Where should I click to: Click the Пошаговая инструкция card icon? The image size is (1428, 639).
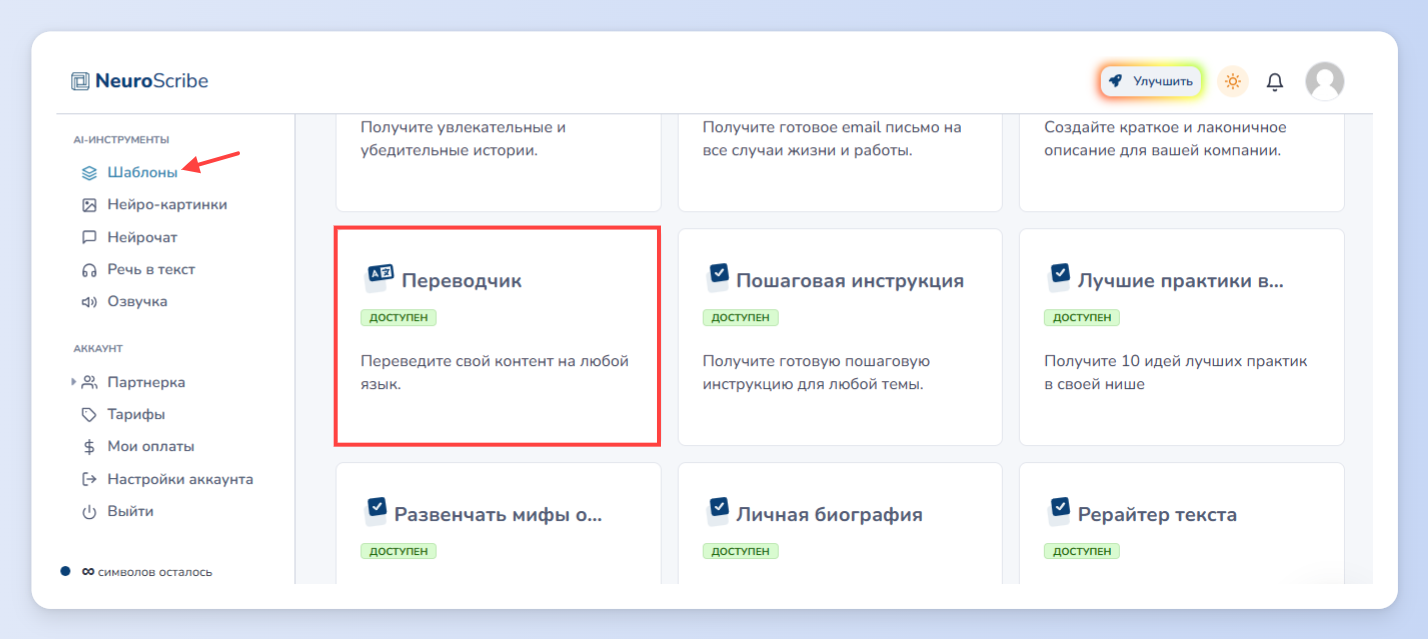[717, 277]
